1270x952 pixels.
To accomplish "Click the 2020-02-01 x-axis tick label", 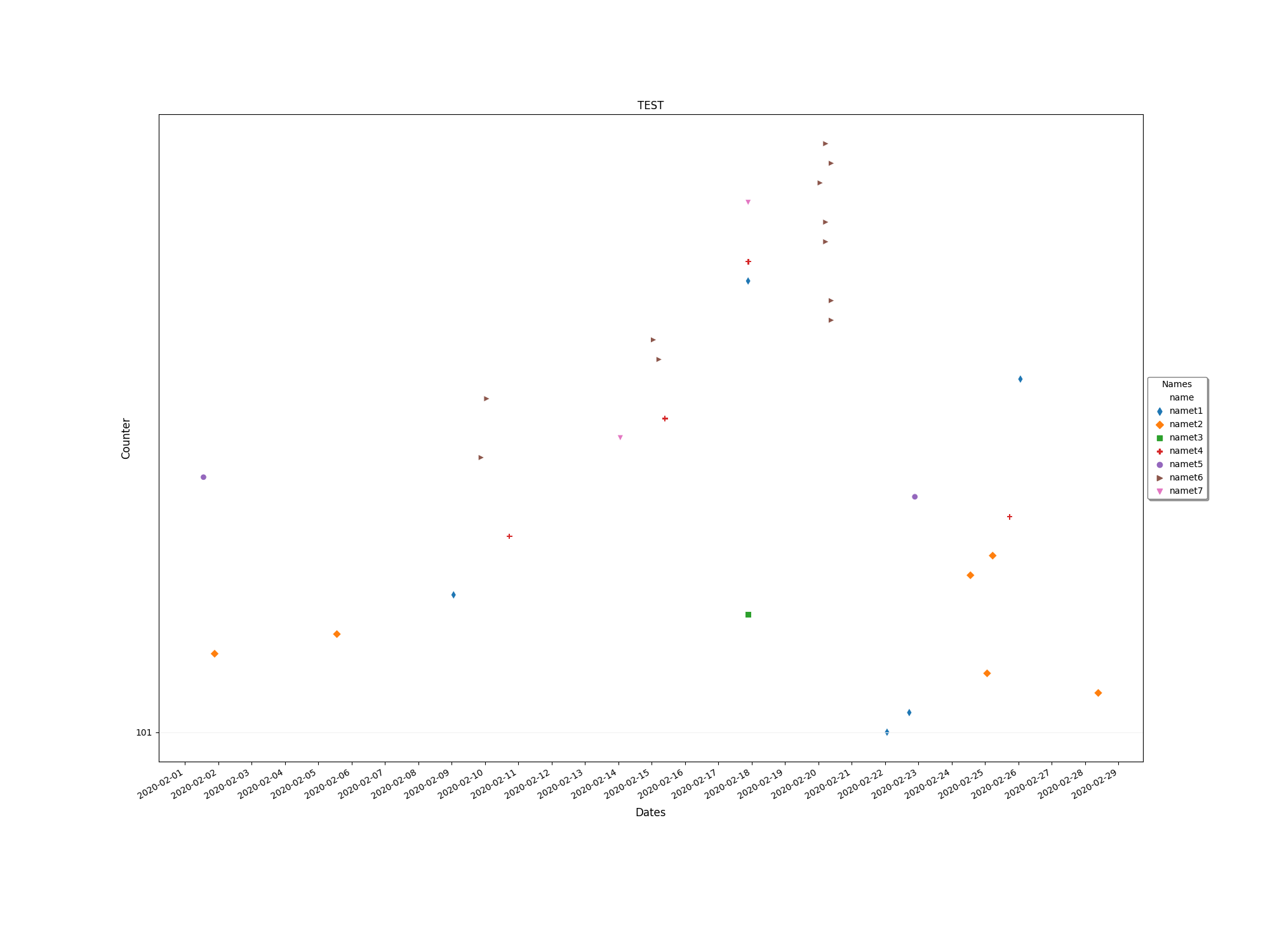I will tap(161, 783).
